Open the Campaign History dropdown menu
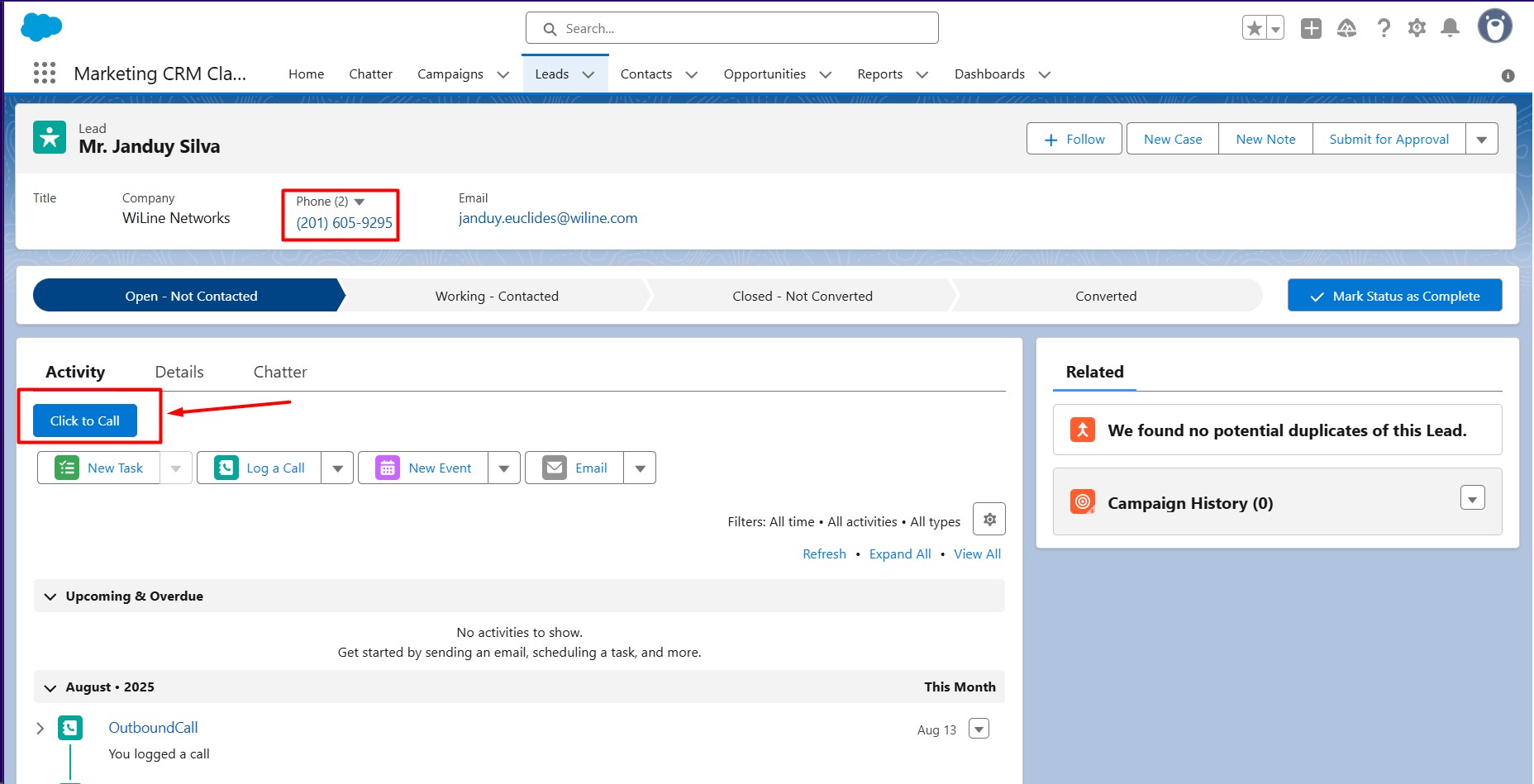Screen dimensions: 1534x784 tap(1472, 498)
